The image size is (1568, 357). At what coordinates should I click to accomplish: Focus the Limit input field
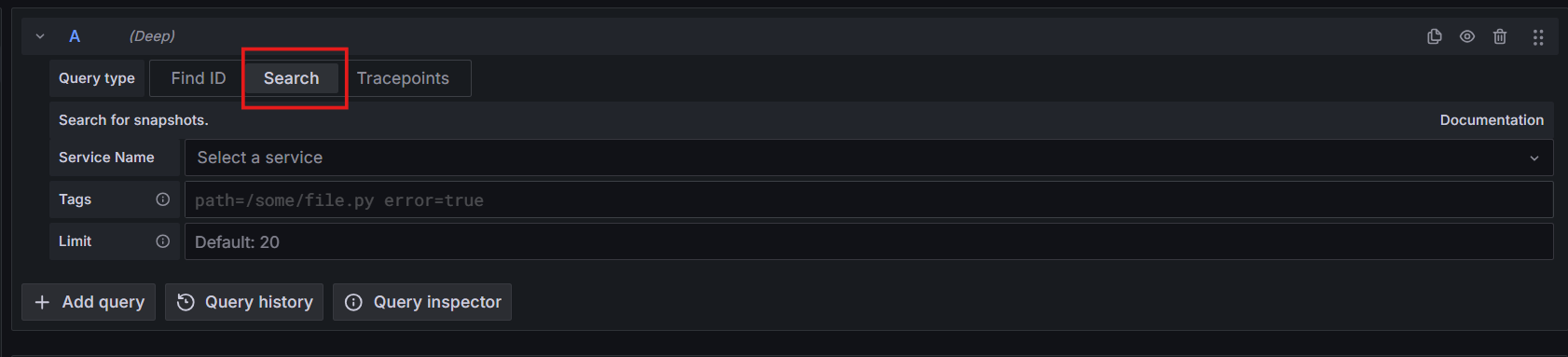click(x=869, y=241)
